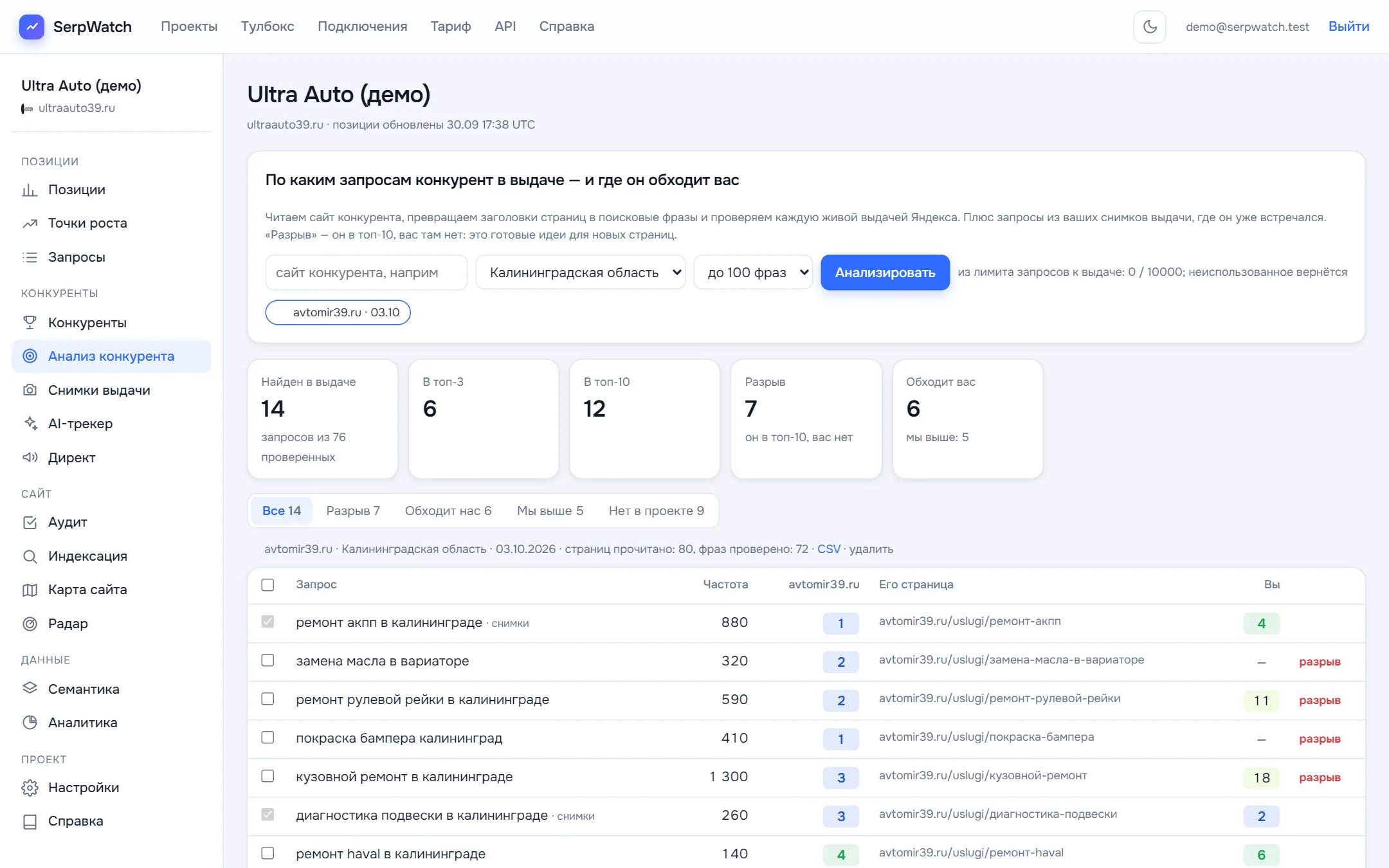Check the кузовной ремонт в калининграде row
Image resolution: width=1389 pixels, height=868 pixels.
tap(268, 776)
